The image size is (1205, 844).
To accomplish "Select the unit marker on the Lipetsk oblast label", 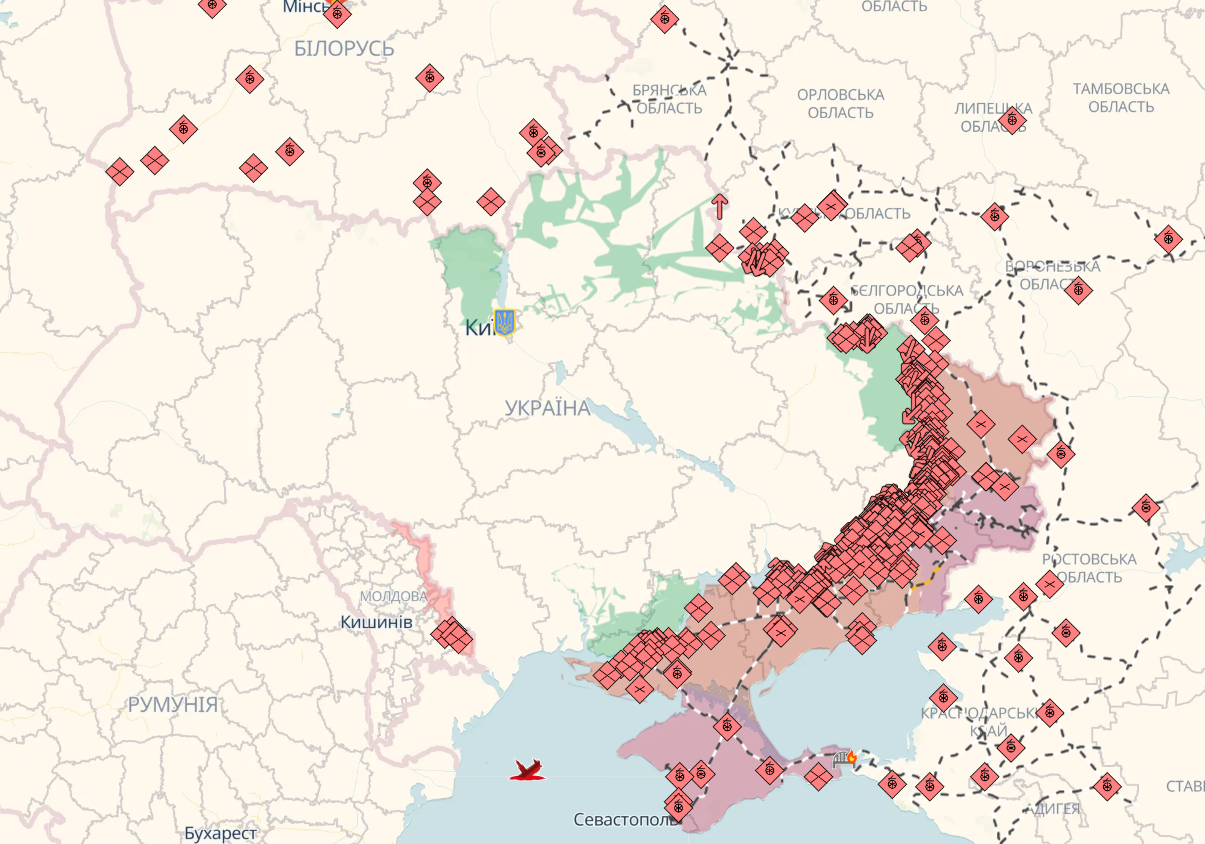I will coord(1012,121).
